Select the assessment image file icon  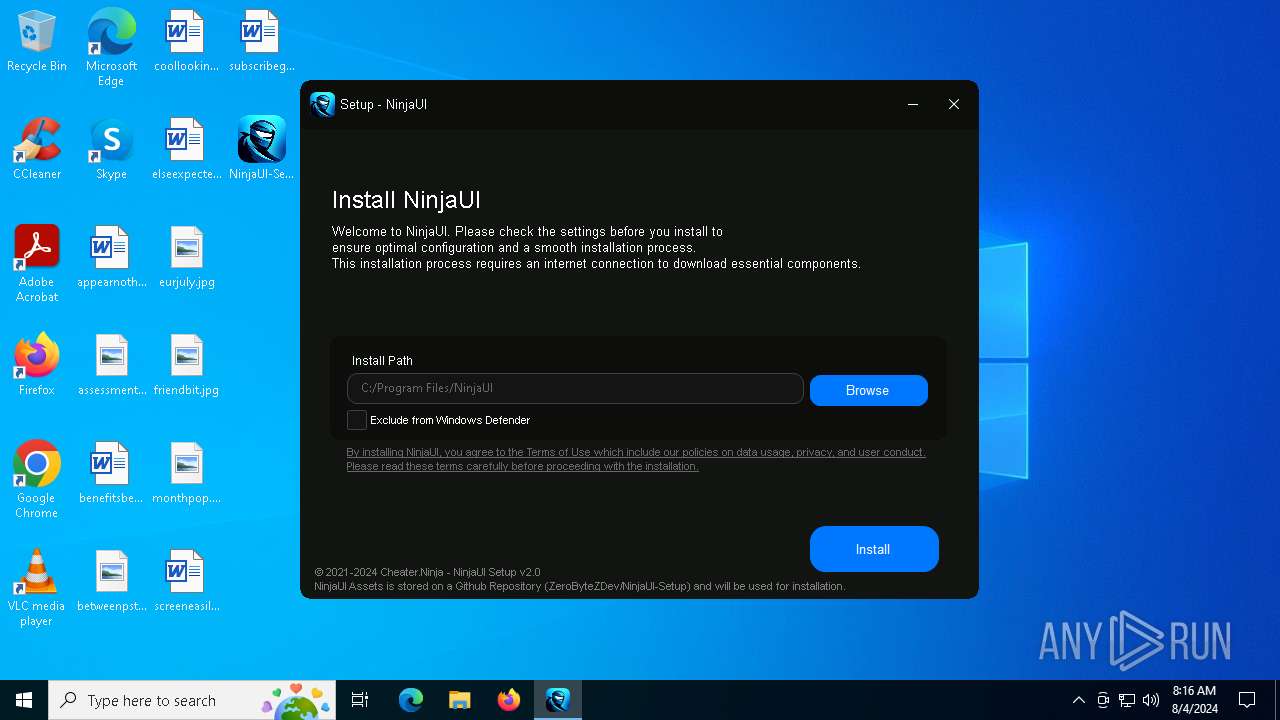tap(111, 366)
